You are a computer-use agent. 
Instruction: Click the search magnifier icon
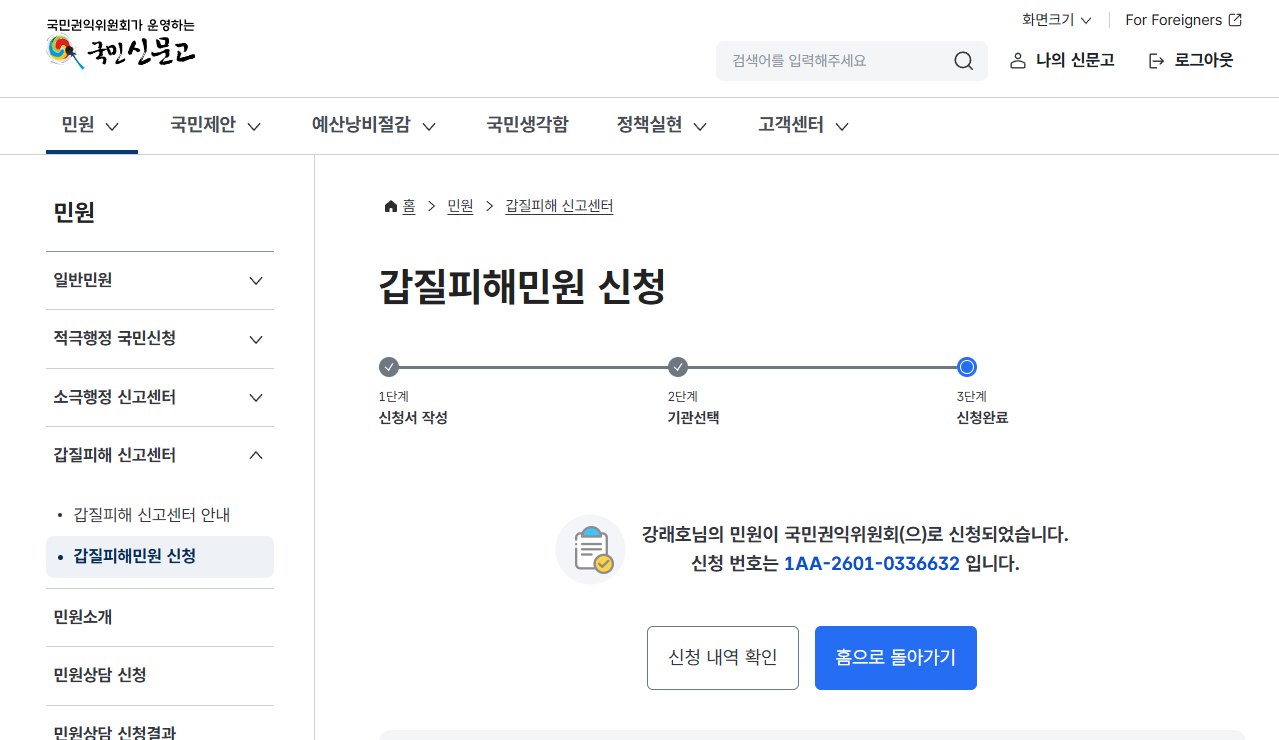click(x=963, y=61)
